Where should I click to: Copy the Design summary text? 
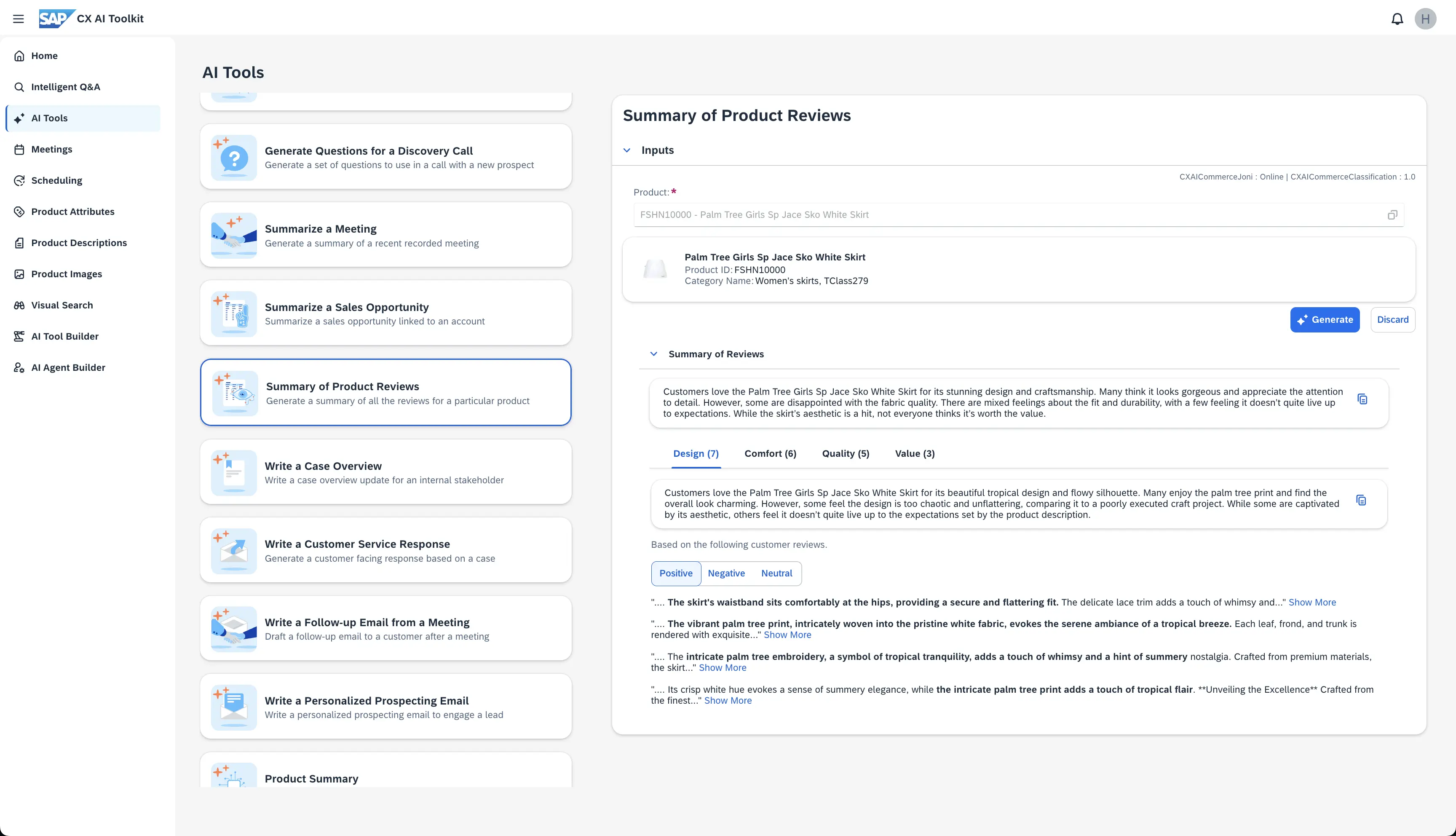(x=1361, y=500)
